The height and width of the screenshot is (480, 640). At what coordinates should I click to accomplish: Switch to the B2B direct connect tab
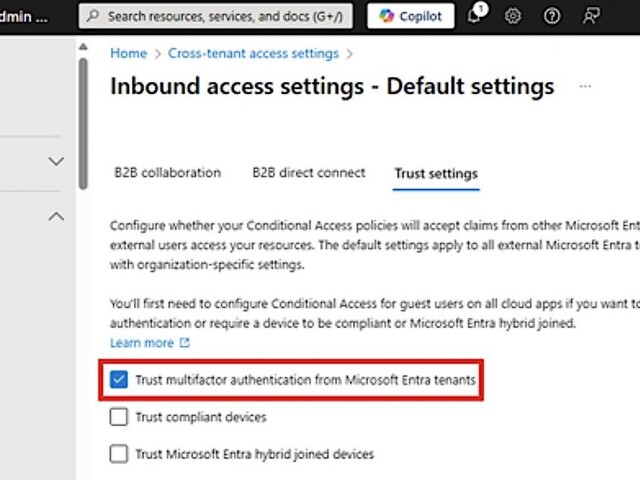click(309, 173)
